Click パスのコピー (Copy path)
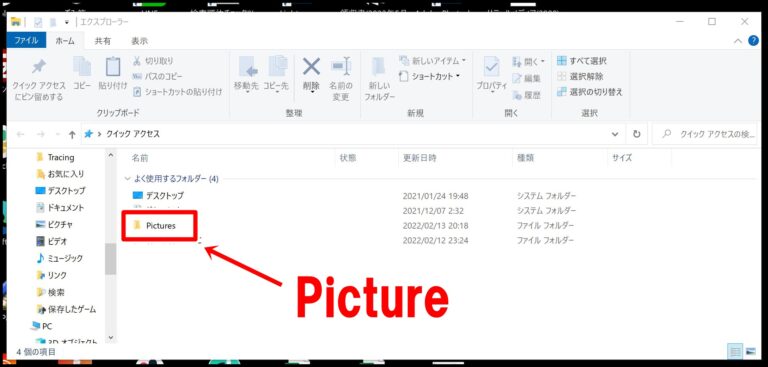 (157, 76)
